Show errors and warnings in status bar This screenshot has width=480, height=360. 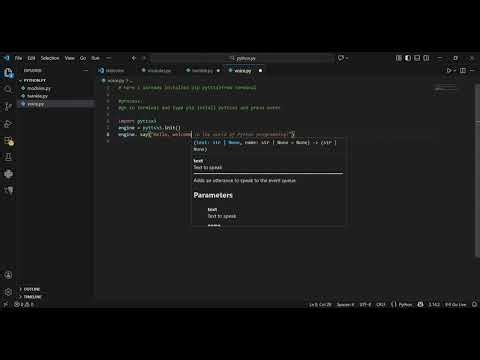(x=24, y=304)
